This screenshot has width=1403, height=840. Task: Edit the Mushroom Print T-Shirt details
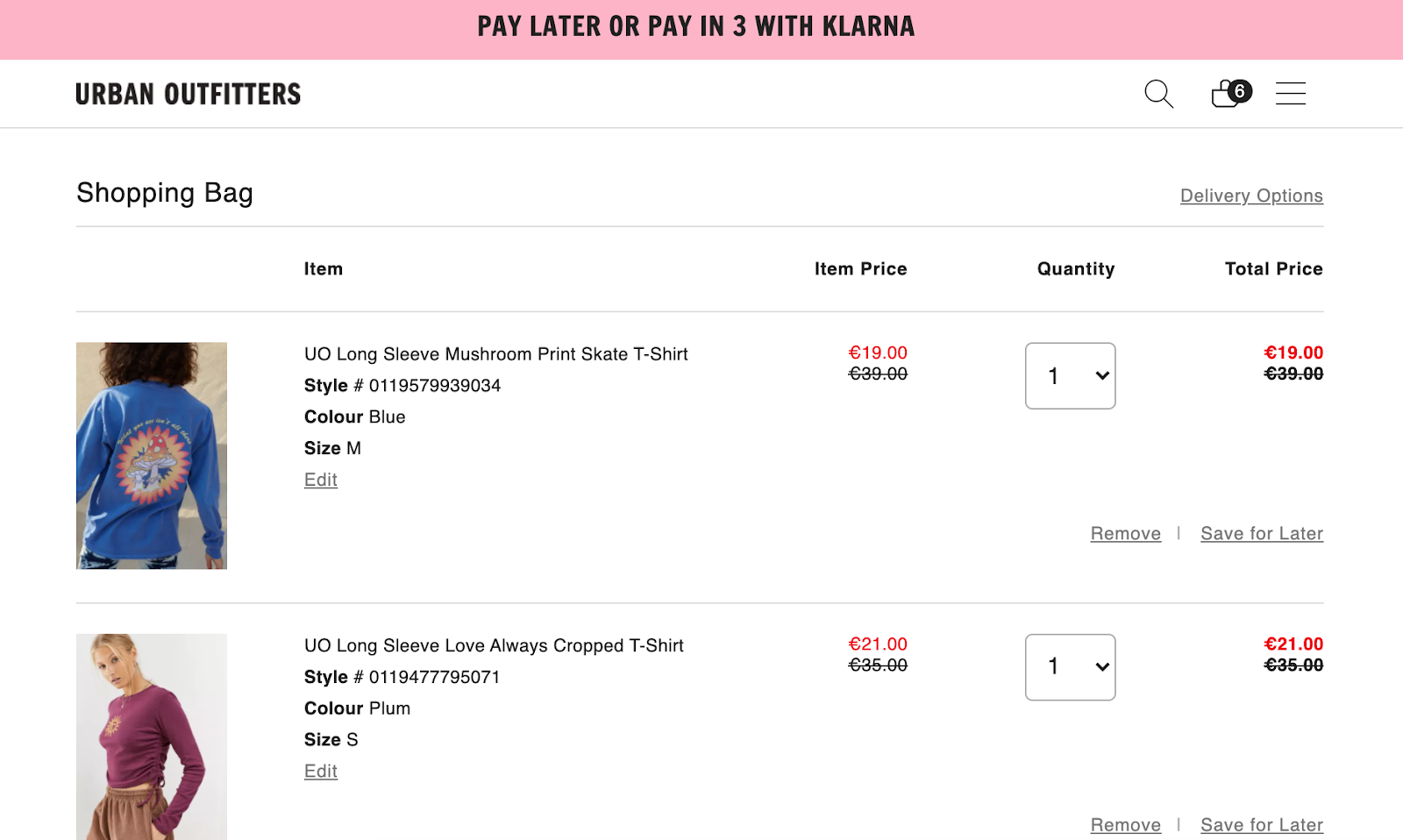point(320,480)
